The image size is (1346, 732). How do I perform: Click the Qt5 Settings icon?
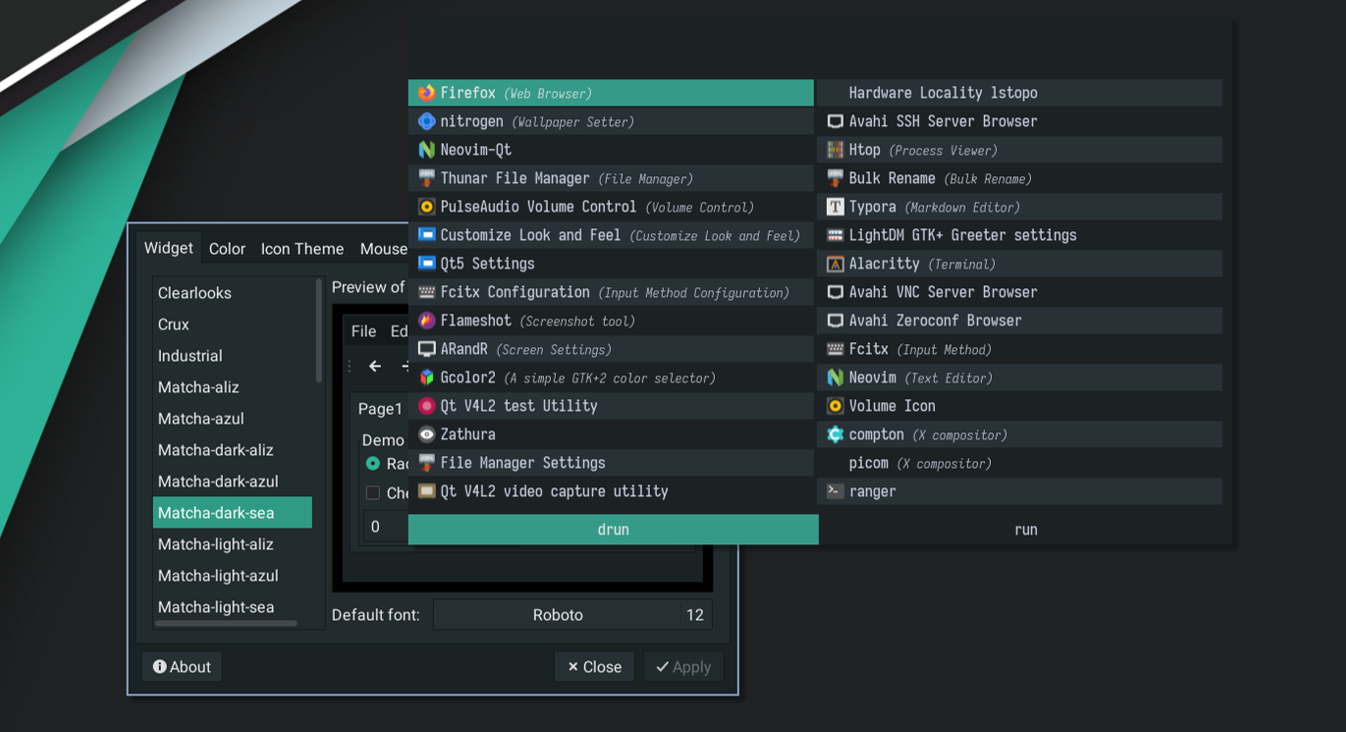(x=427, y=264)
